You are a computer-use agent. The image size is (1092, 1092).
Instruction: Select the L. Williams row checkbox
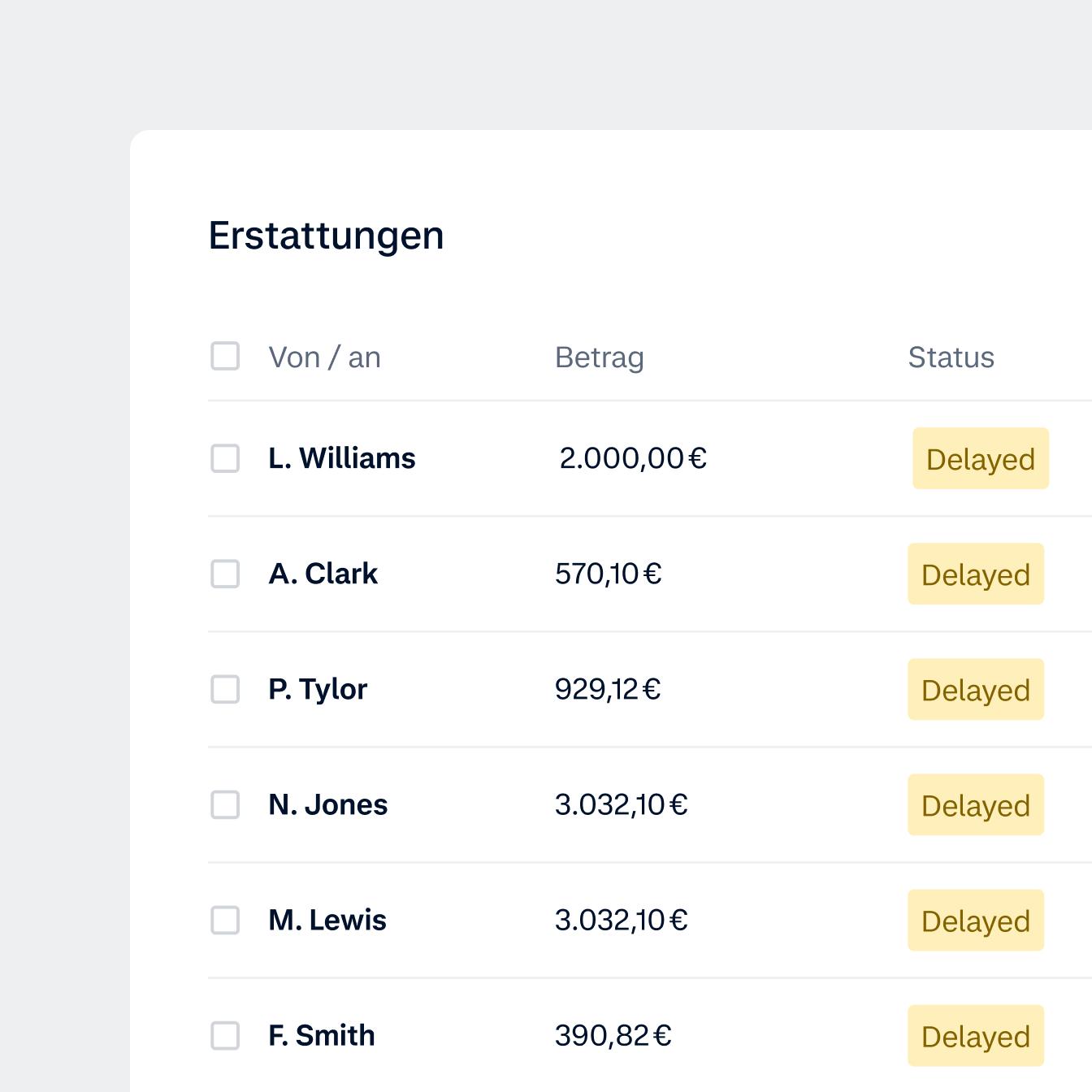pos(225,458)
